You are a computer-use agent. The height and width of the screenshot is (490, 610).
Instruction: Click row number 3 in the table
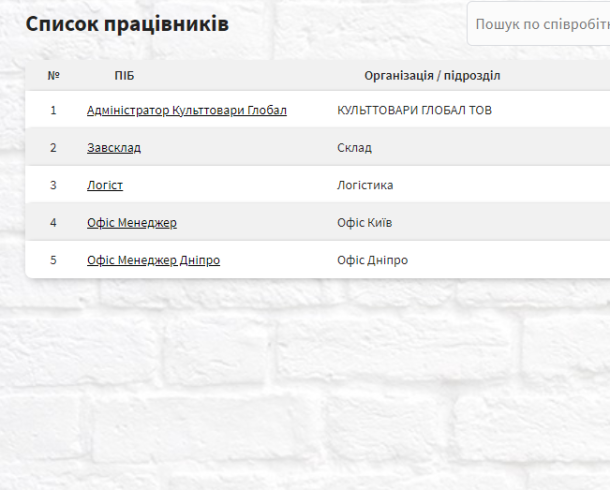[x=53, y=185]
